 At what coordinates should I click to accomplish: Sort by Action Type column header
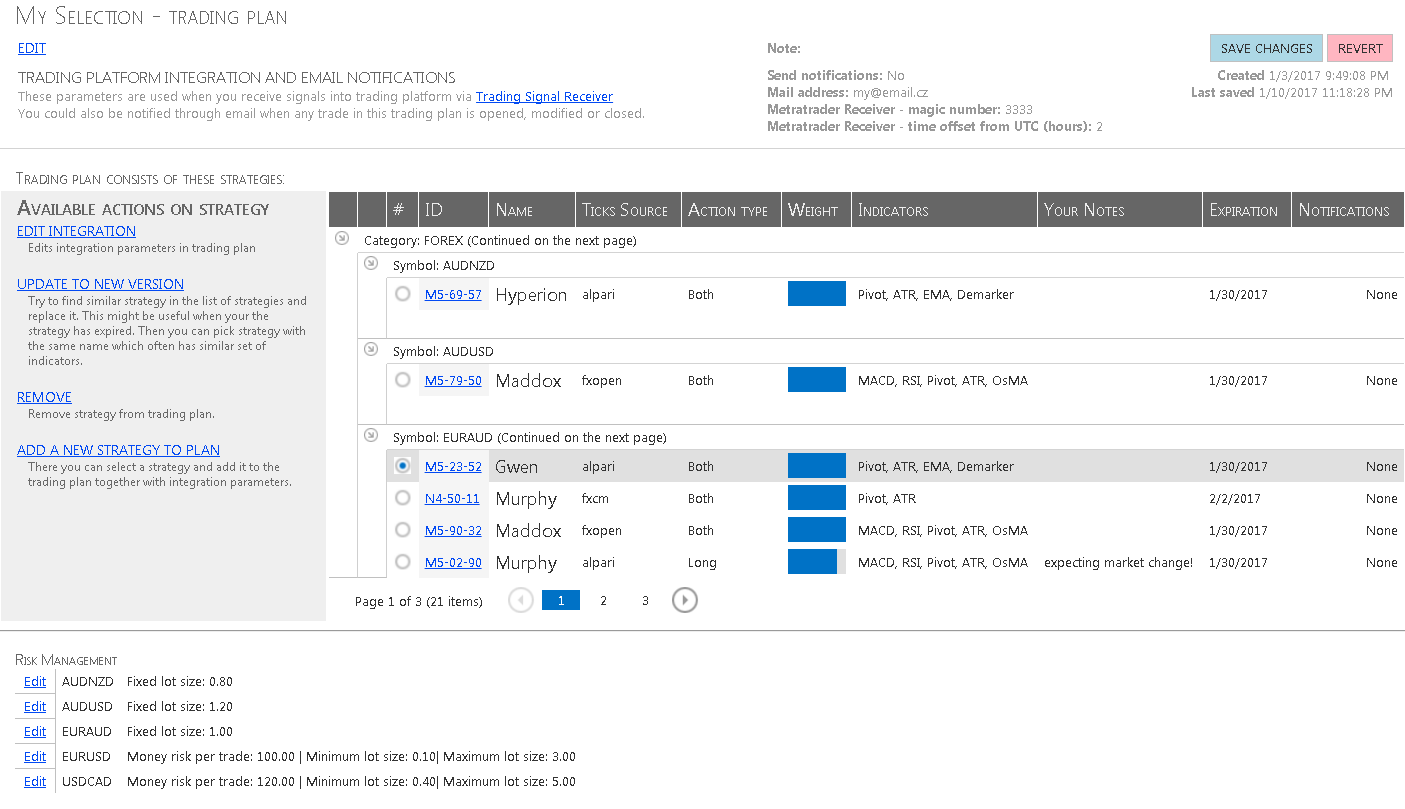(x=731, y=210)
